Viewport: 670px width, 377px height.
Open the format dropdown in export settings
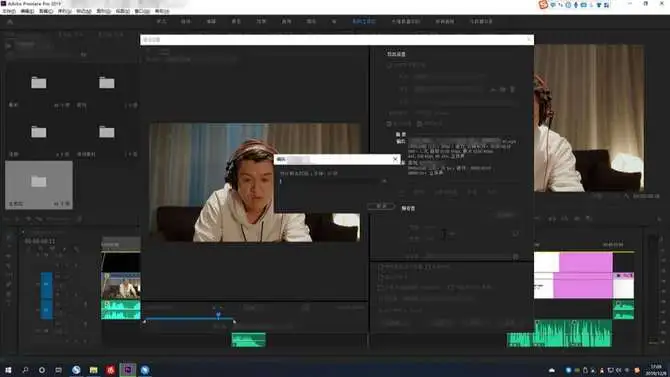[x=449, y=77]
